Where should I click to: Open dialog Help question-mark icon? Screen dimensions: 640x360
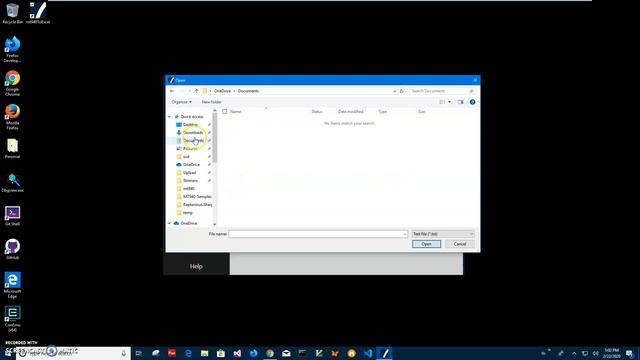(x=472, y=102)
